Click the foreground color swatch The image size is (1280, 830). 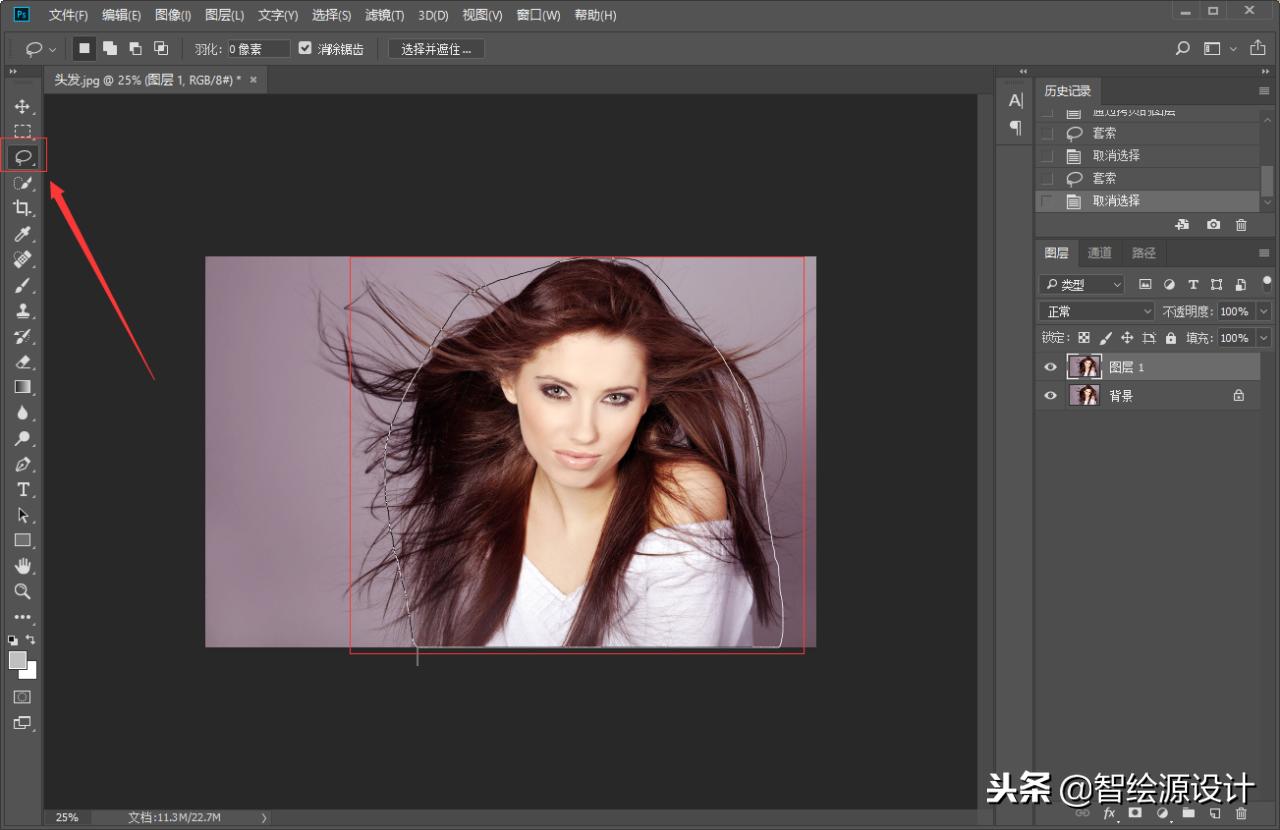click(17, 660)
